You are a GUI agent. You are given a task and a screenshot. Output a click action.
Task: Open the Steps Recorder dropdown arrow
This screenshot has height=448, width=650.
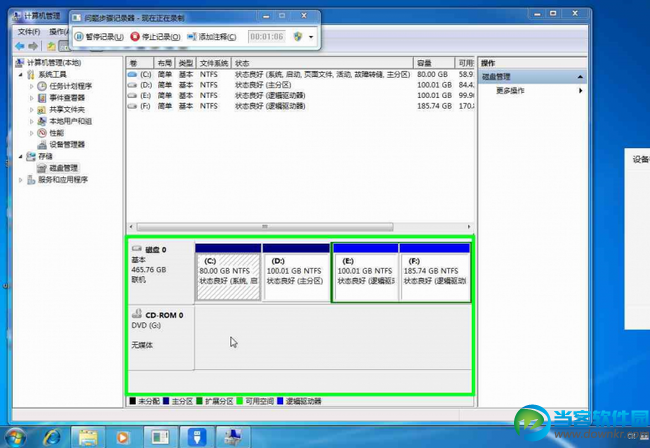click(311, 37)
